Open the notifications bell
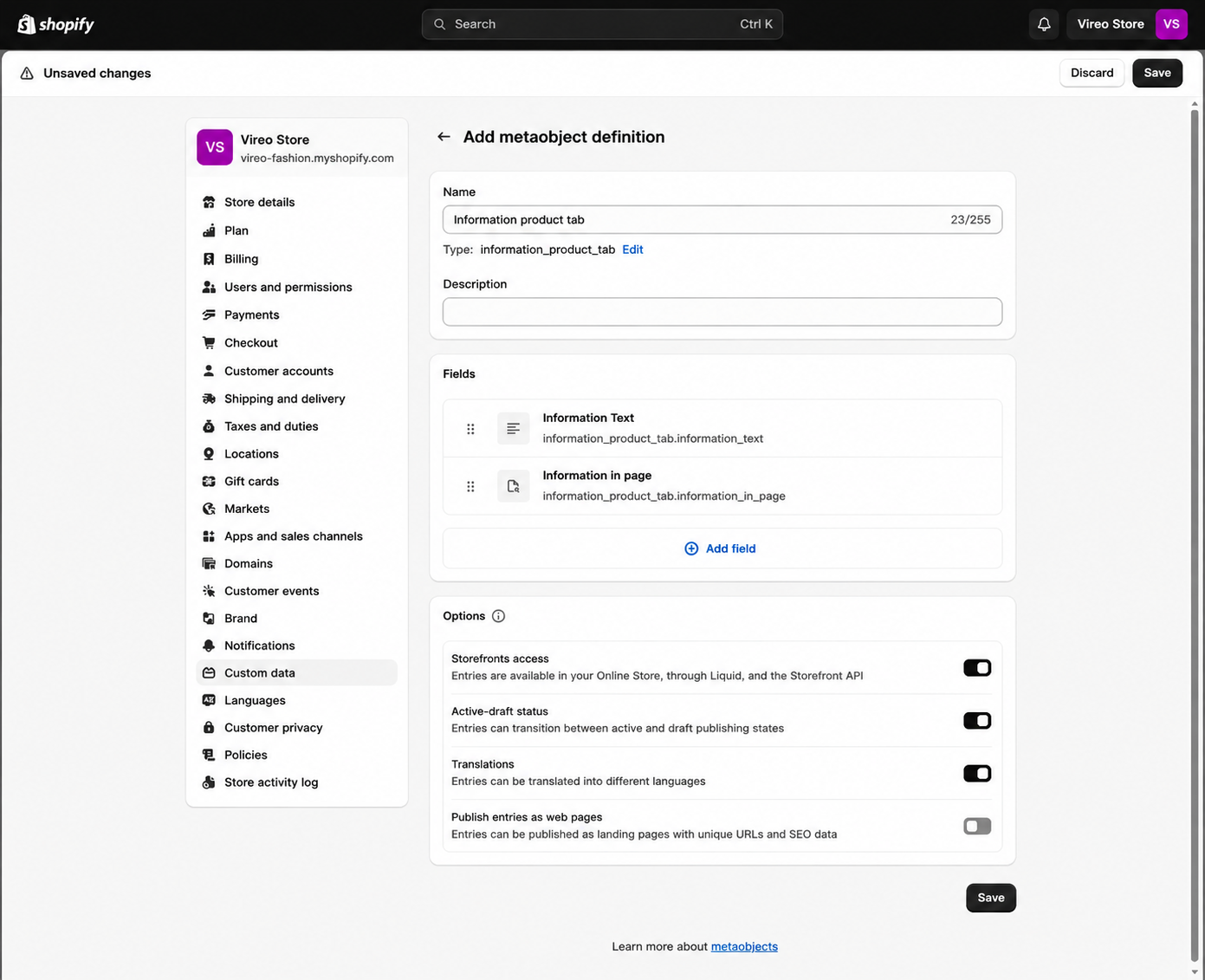Viewport: 1205px width, 980px height. pyautogui.click(x=1044, y=24)
